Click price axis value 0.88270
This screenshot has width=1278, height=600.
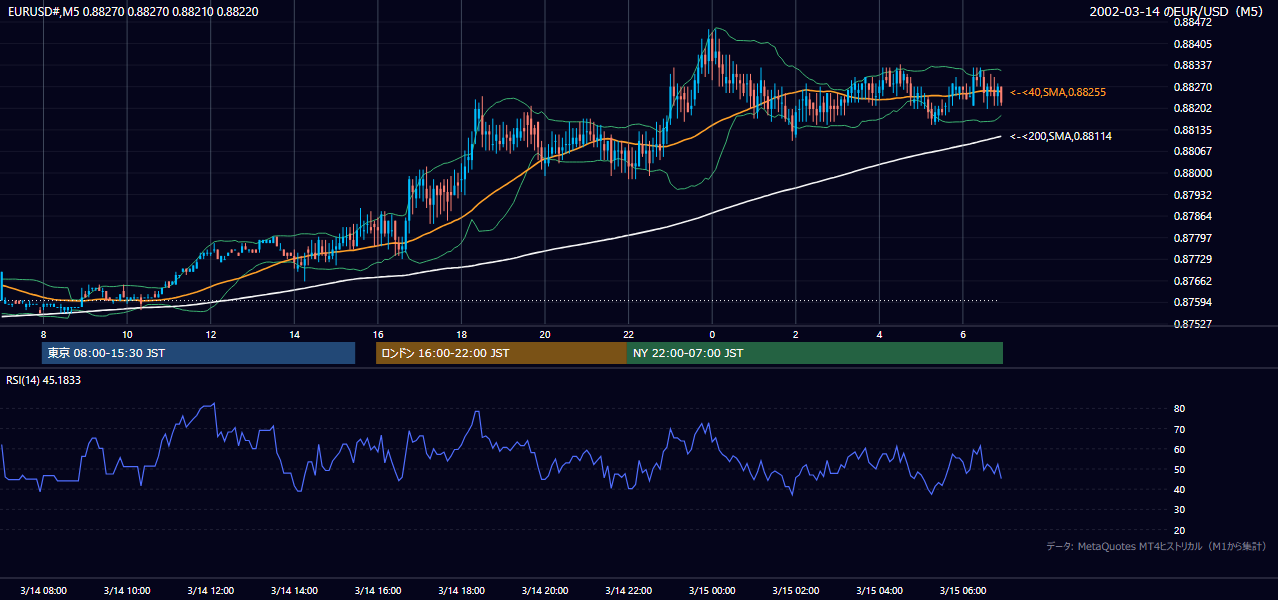[x=1192, y=87]
